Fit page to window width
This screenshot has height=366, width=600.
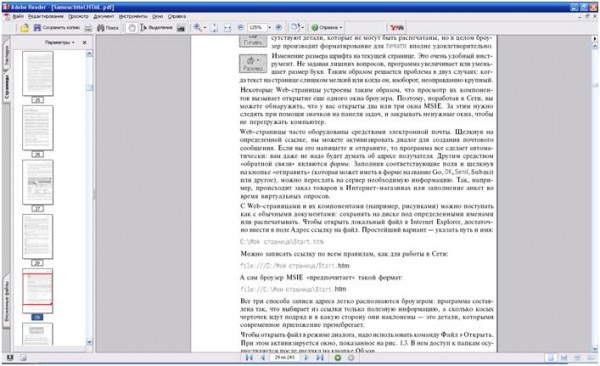pos(227,28)
